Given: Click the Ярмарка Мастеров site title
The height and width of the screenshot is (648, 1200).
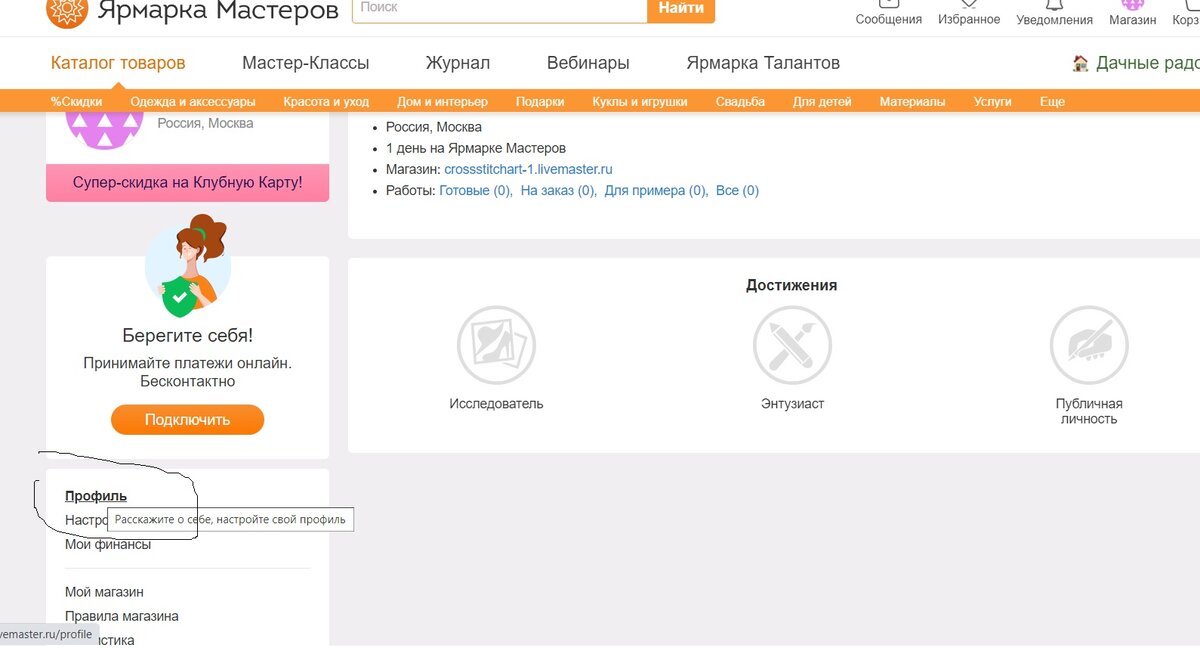Looking at the screenshot, I should tap(218, 11).
